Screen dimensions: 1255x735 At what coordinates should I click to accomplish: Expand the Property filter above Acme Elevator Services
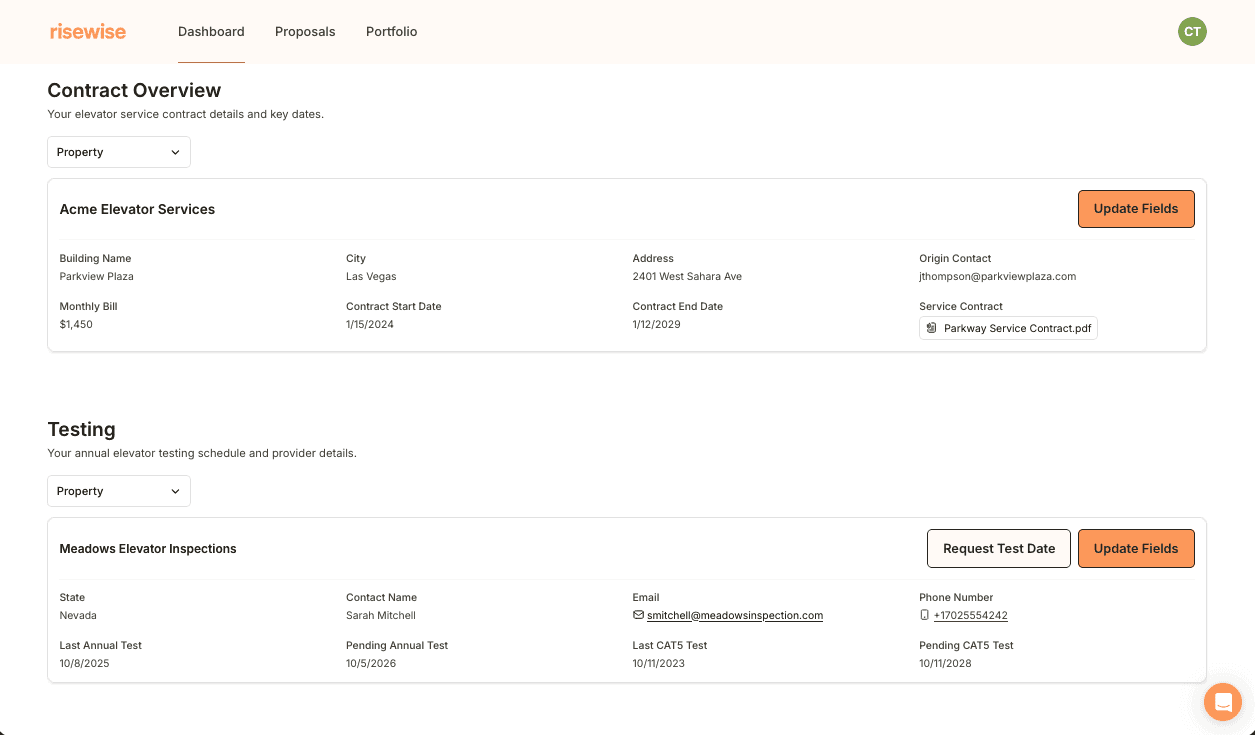118,152
